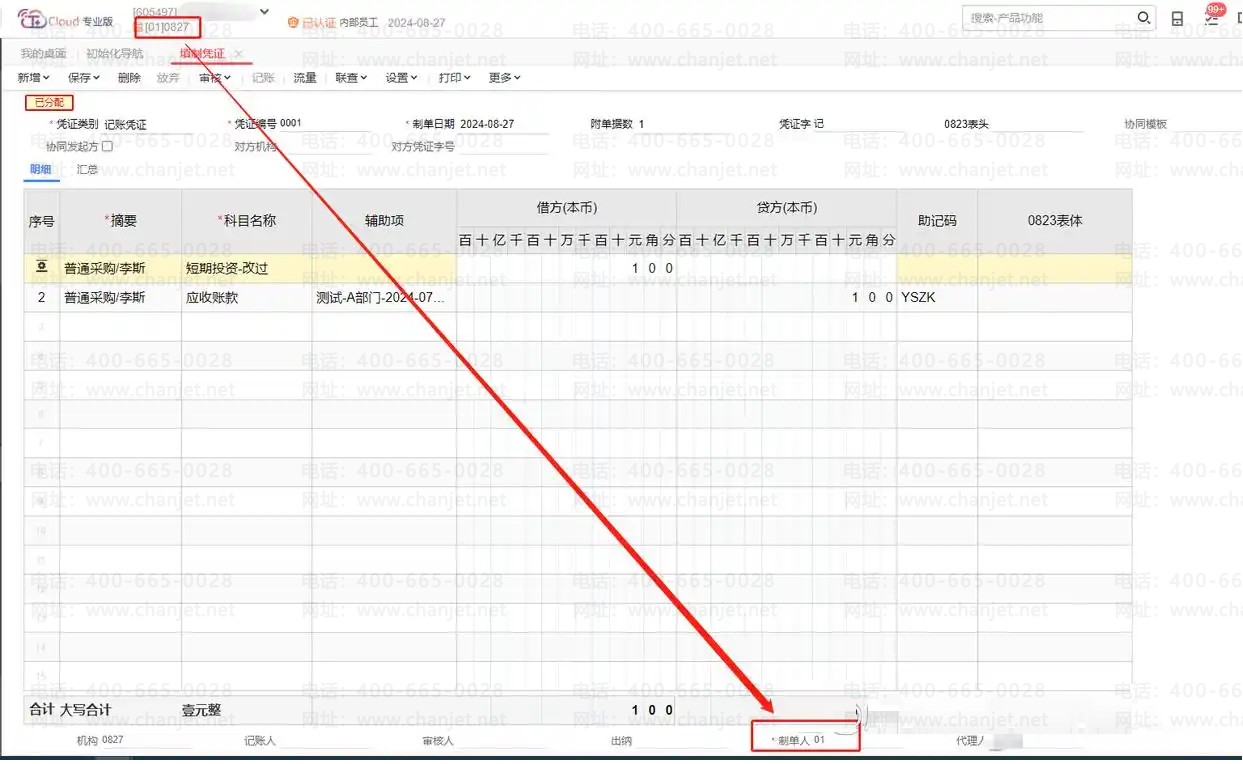Open the 审核 dropdown

tap(214, 78)
